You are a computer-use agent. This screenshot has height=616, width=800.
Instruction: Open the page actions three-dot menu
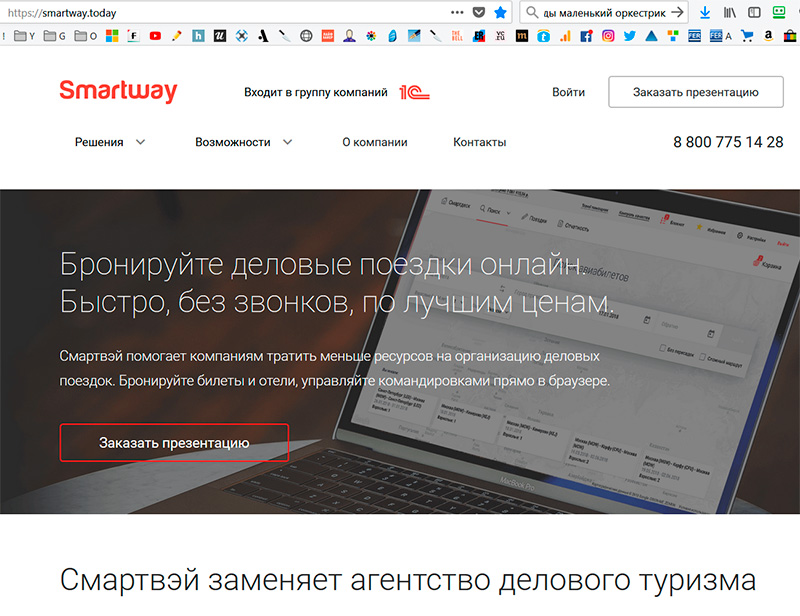[457, 12]
